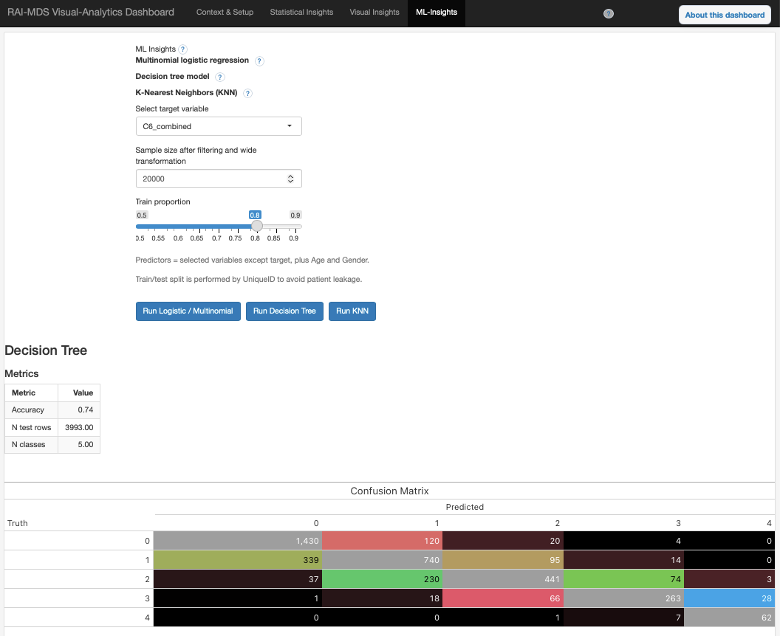Image resolution: width=780 pixels, height=636 pixels.
Task: Click the Predicted header label
Action: [x=465, y=507]
